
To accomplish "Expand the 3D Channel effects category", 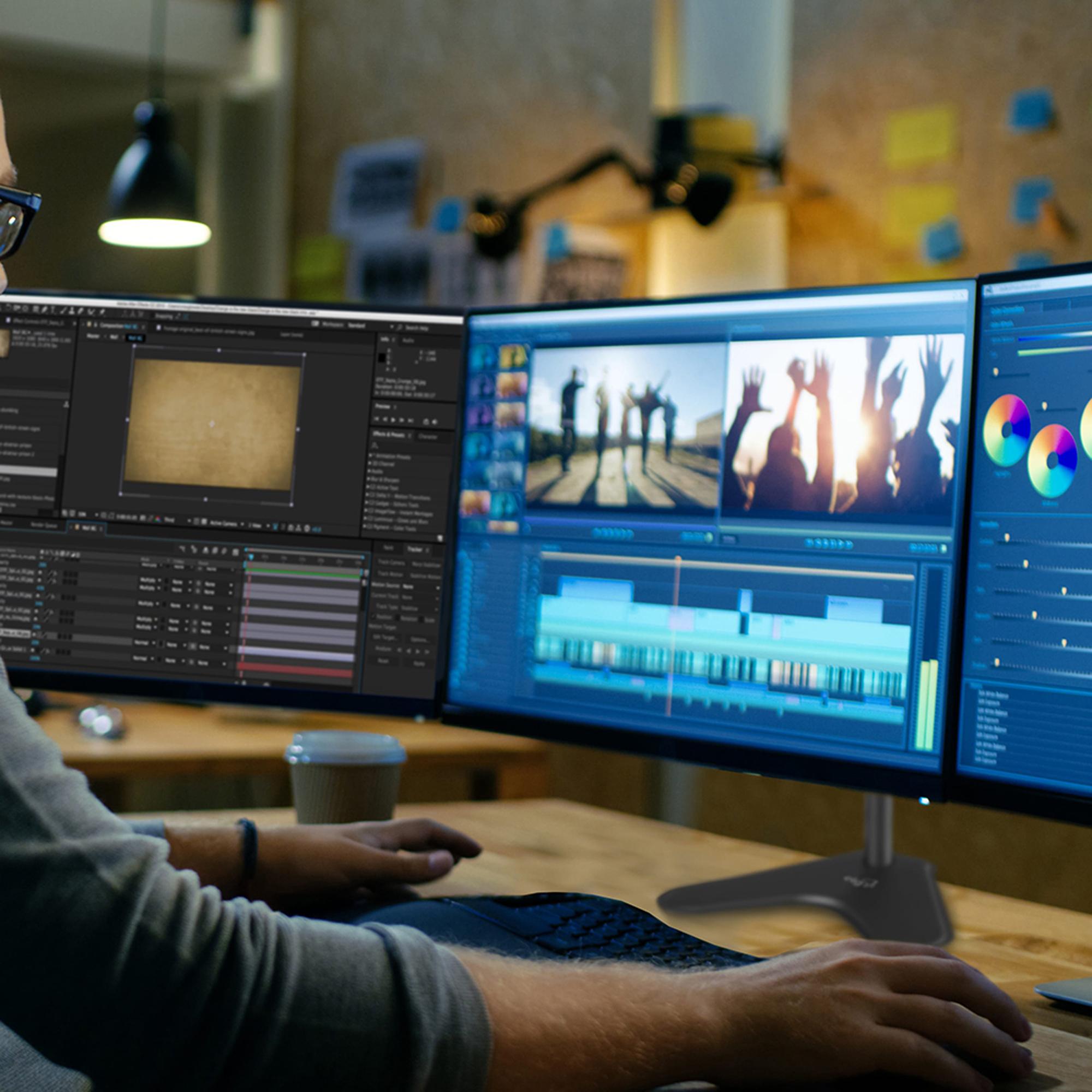I will click(370, 464).
